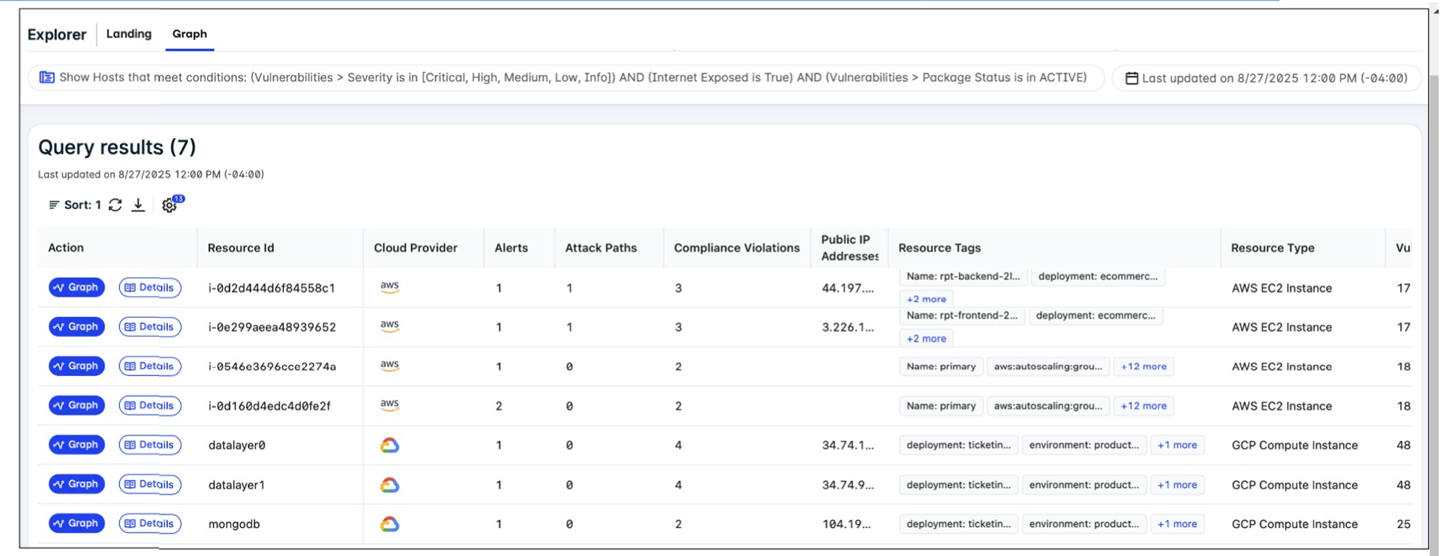Expand +12 more tags for i-0546e3696cce2274a
1445x556 pixels.
tap(1142, 367)
